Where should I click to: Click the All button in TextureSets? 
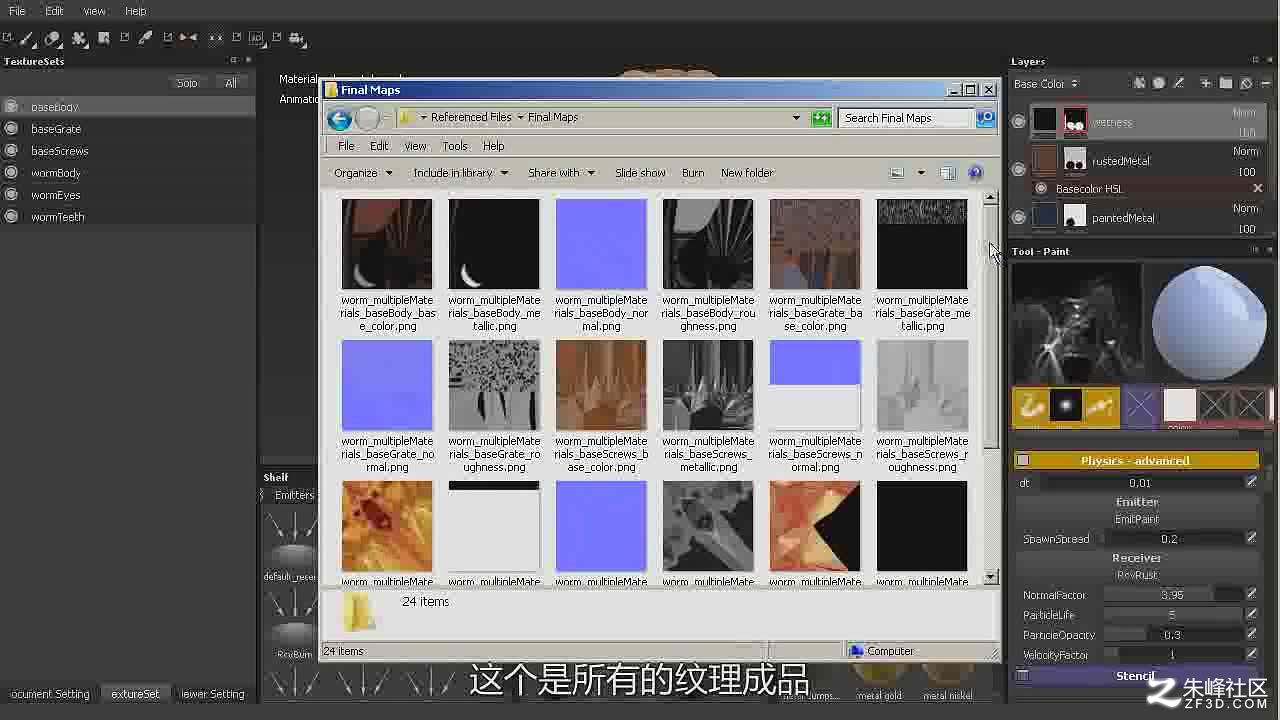[231, 83]
